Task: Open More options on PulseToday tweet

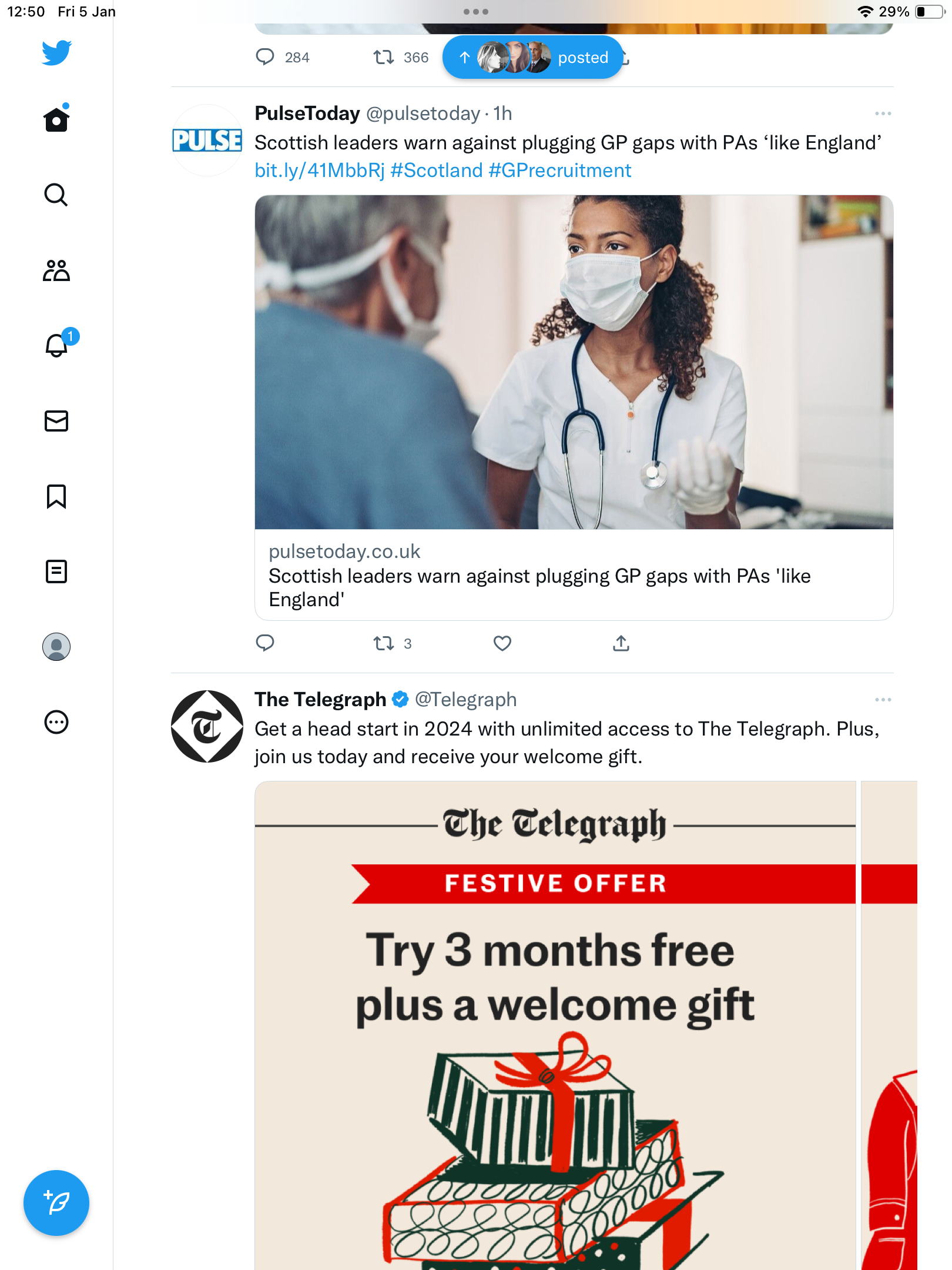Action: [883, 113]
